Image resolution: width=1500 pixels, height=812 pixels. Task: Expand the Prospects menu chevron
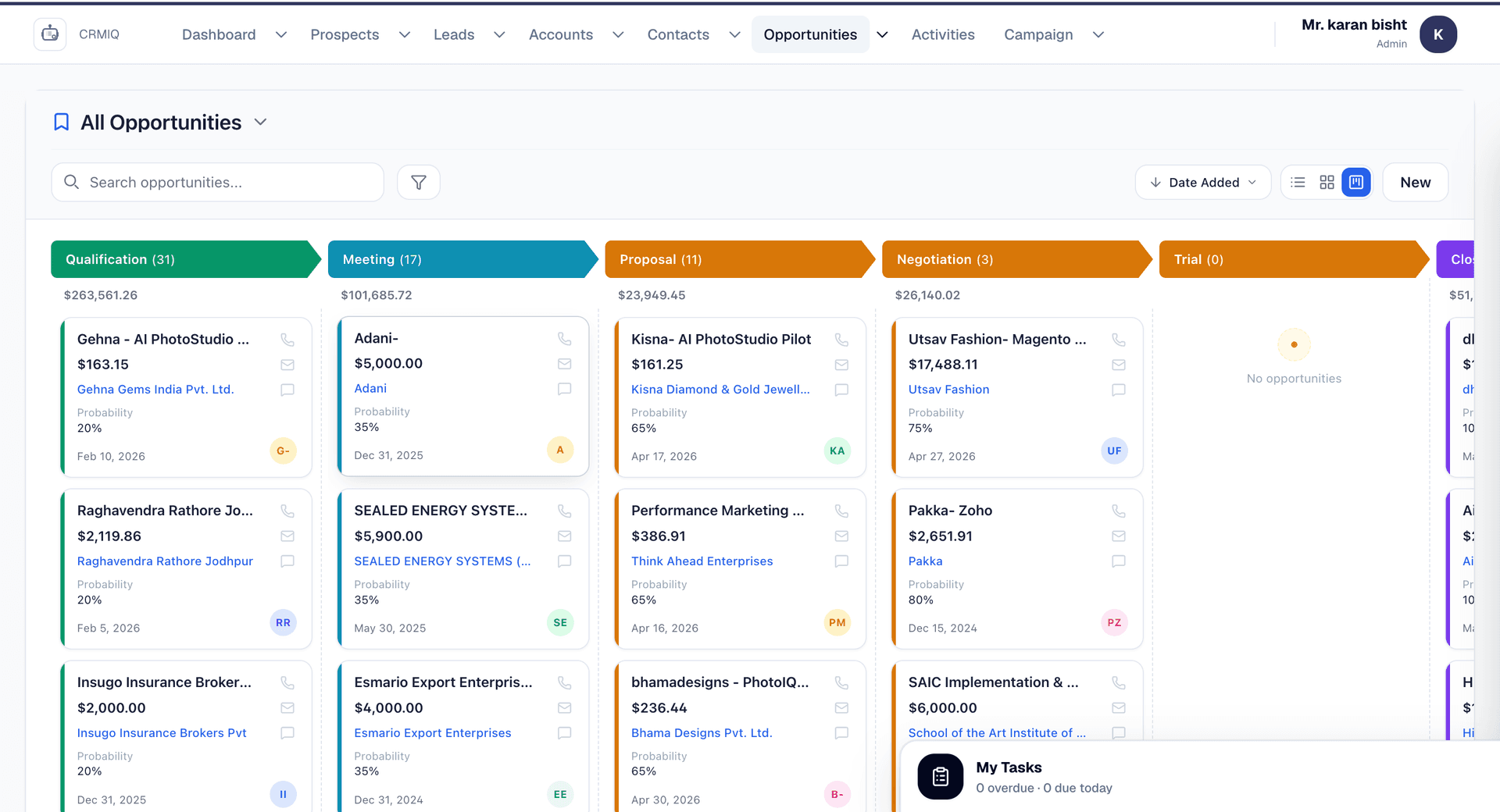(405, 34)
